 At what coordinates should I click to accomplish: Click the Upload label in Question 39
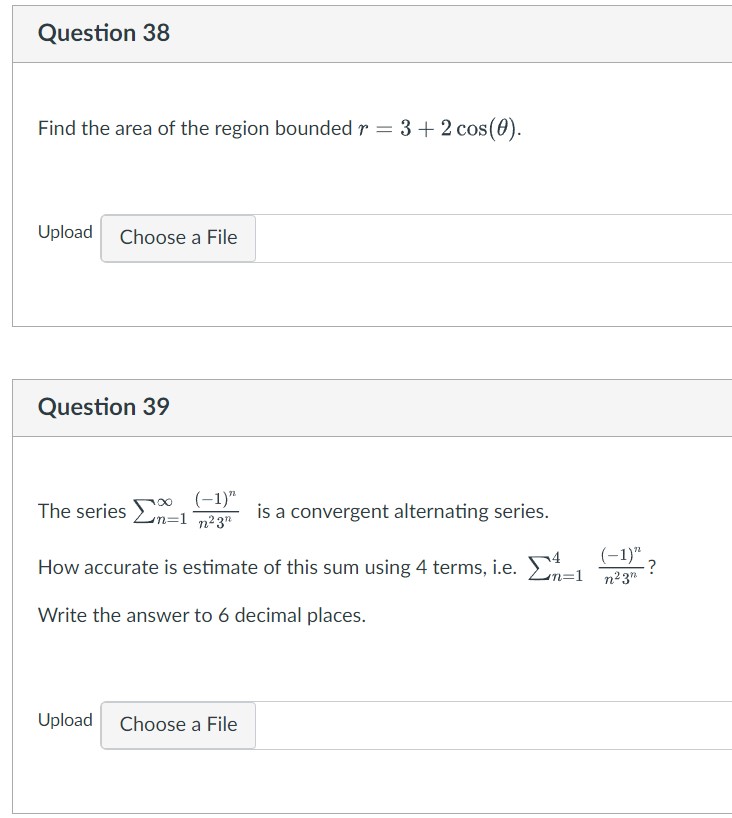tap(65, 720)
